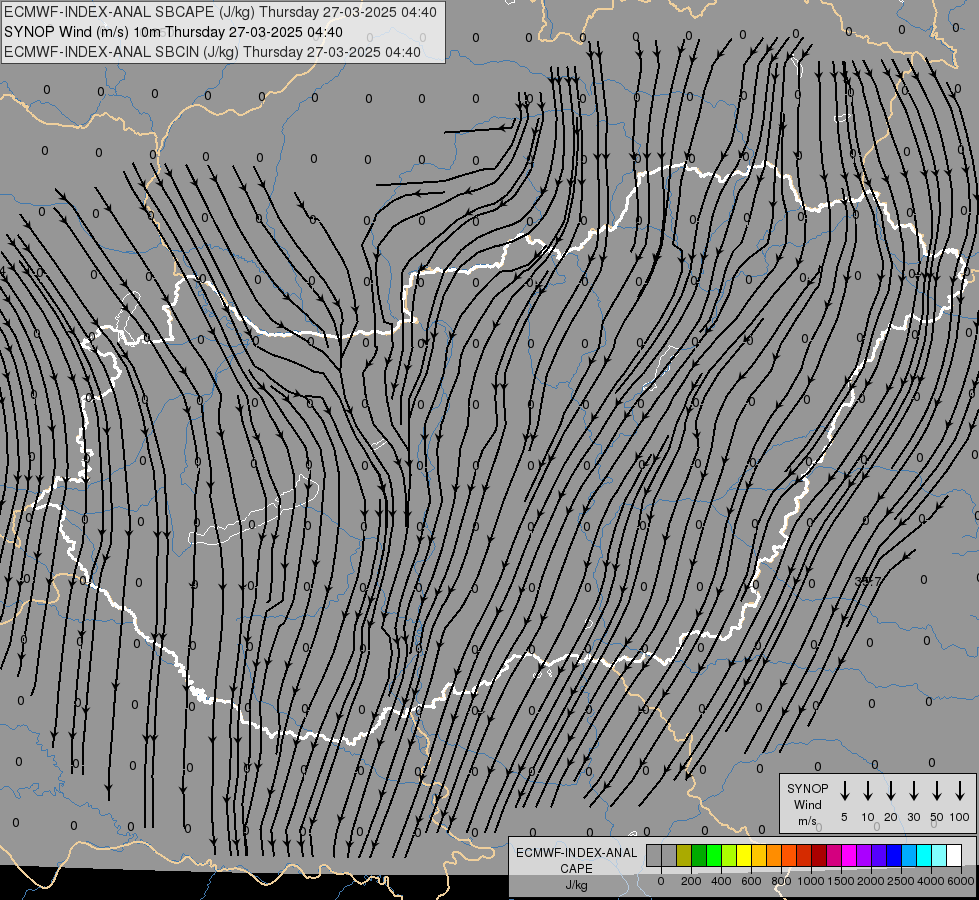Select the sky blue swatch right of 2500
979x900 pixels.
908,855
